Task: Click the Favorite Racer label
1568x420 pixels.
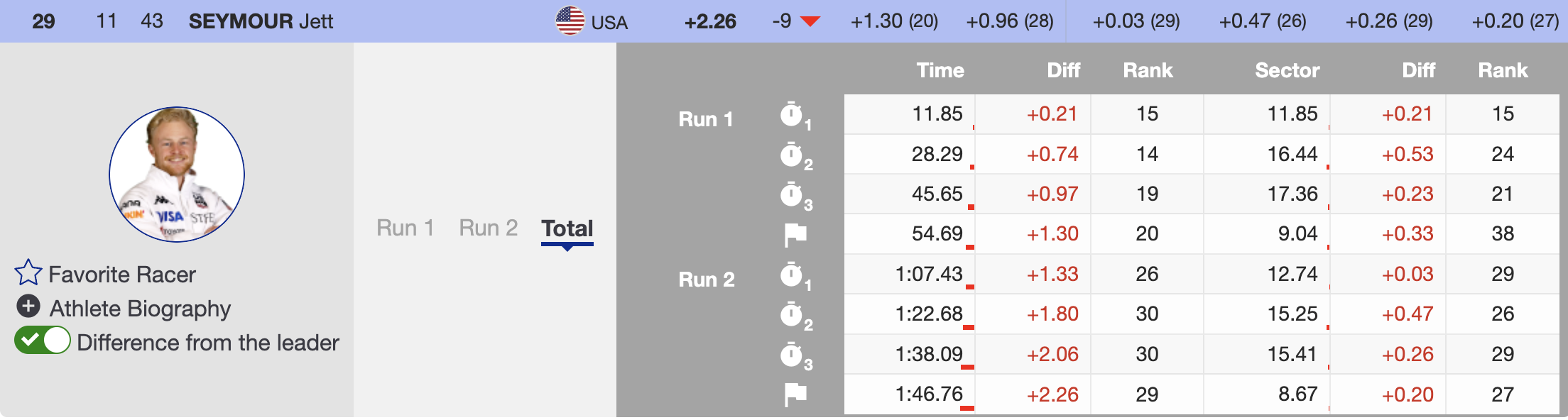Action: coord(122,275)
